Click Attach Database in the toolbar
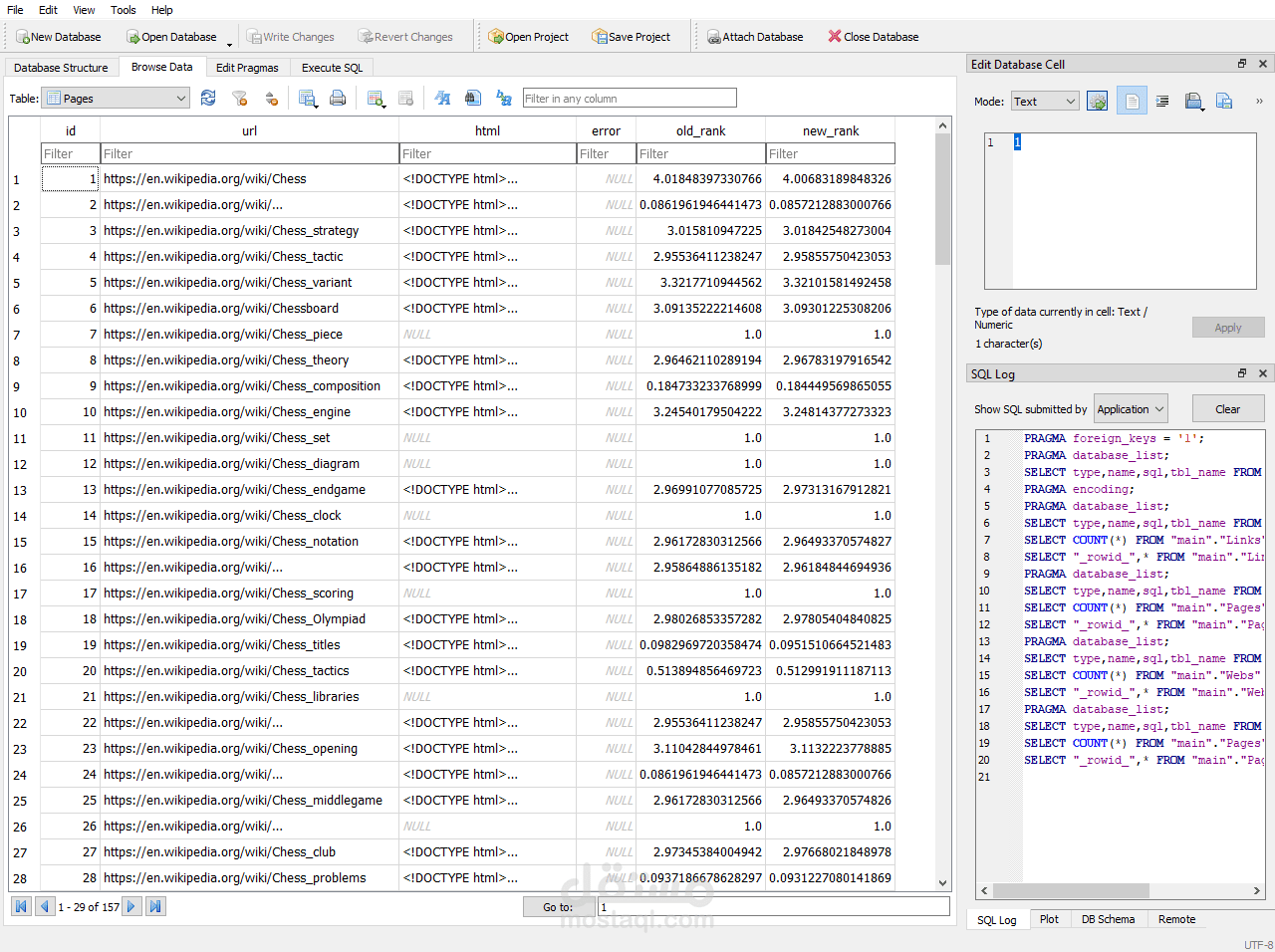 (754, 37)
